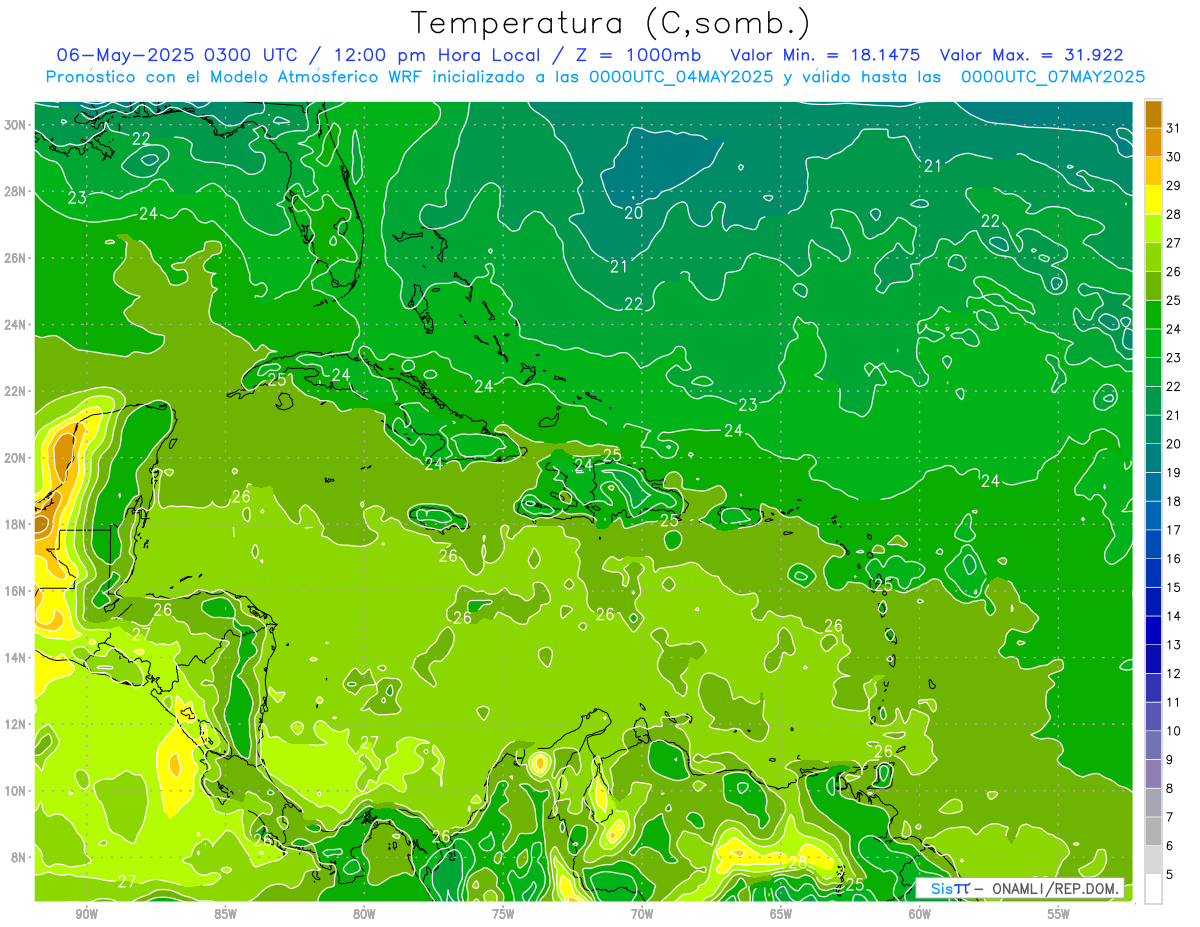The width and height of the screenshot is (1200, 927).
Task: Click the "28" contour label near 8N
Action: [798, 862]
